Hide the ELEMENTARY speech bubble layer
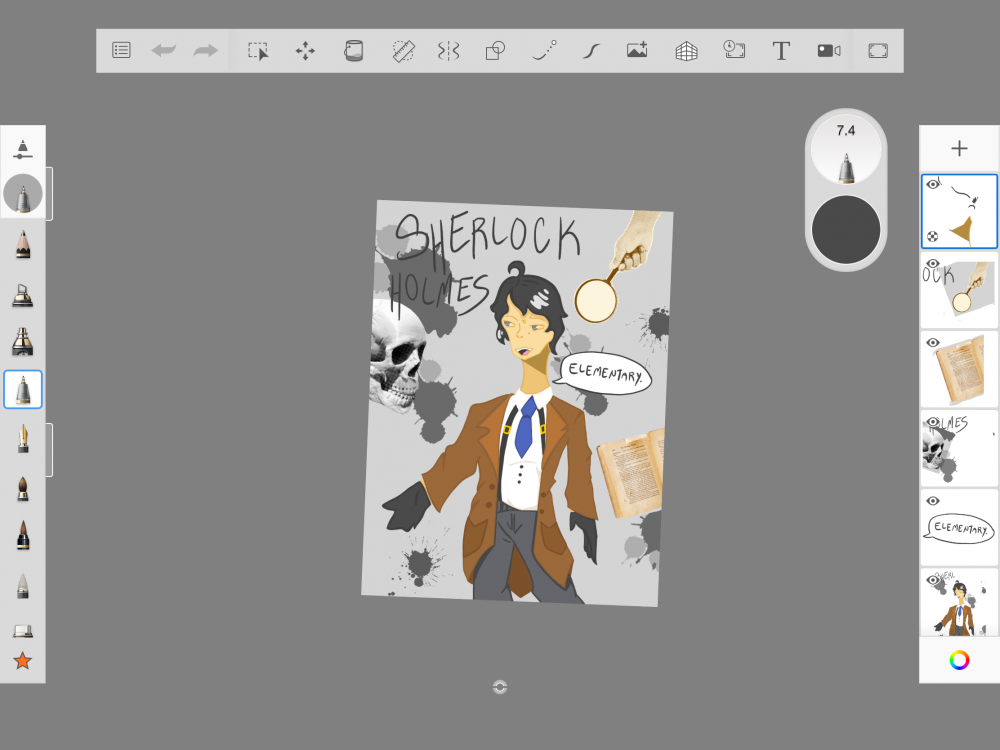The image size is (1000, 750). click(932, 501)
